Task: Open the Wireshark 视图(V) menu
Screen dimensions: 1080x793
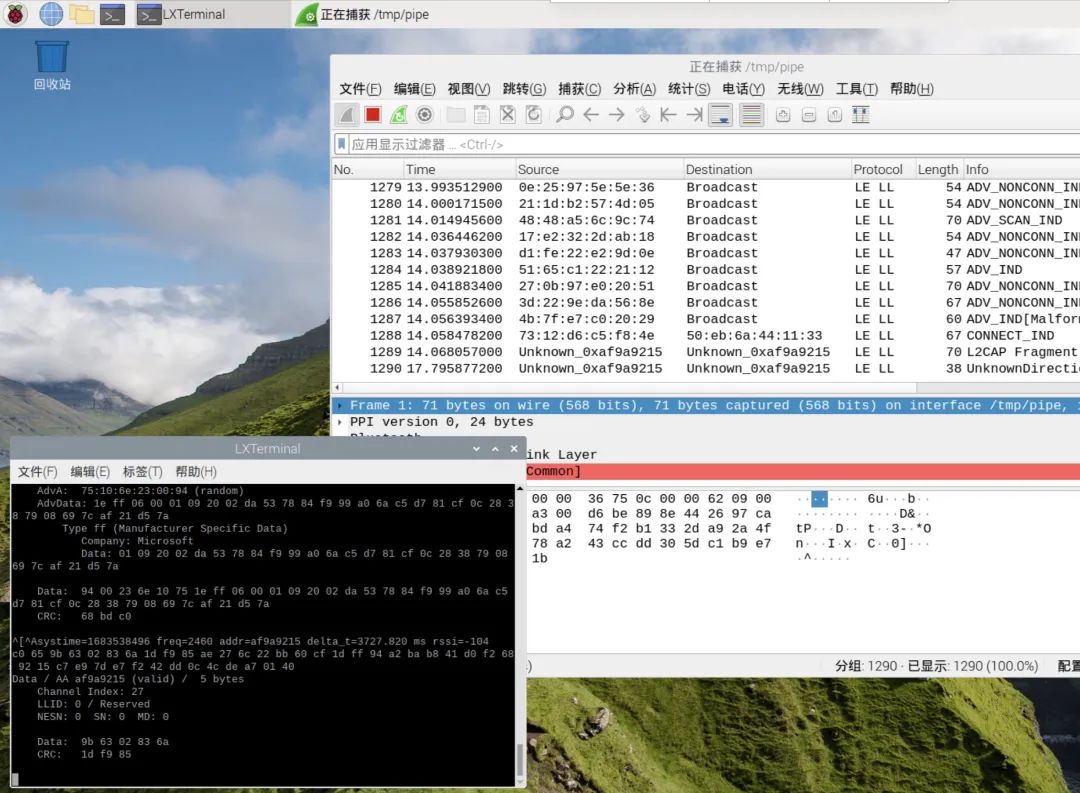Action: tap(469, 89)
